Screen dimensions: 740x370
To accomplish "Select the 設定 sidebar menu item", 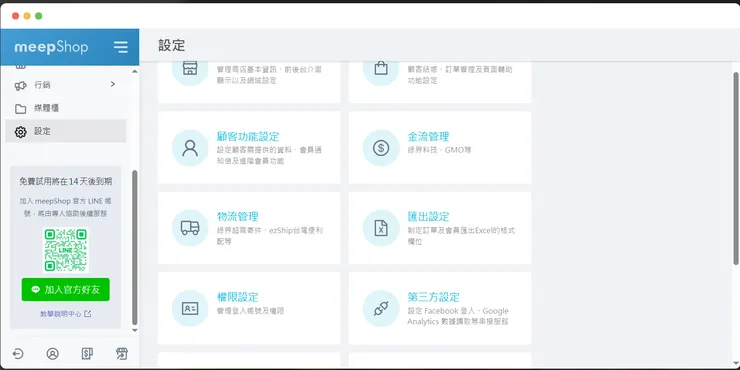I will pos(66,131).
